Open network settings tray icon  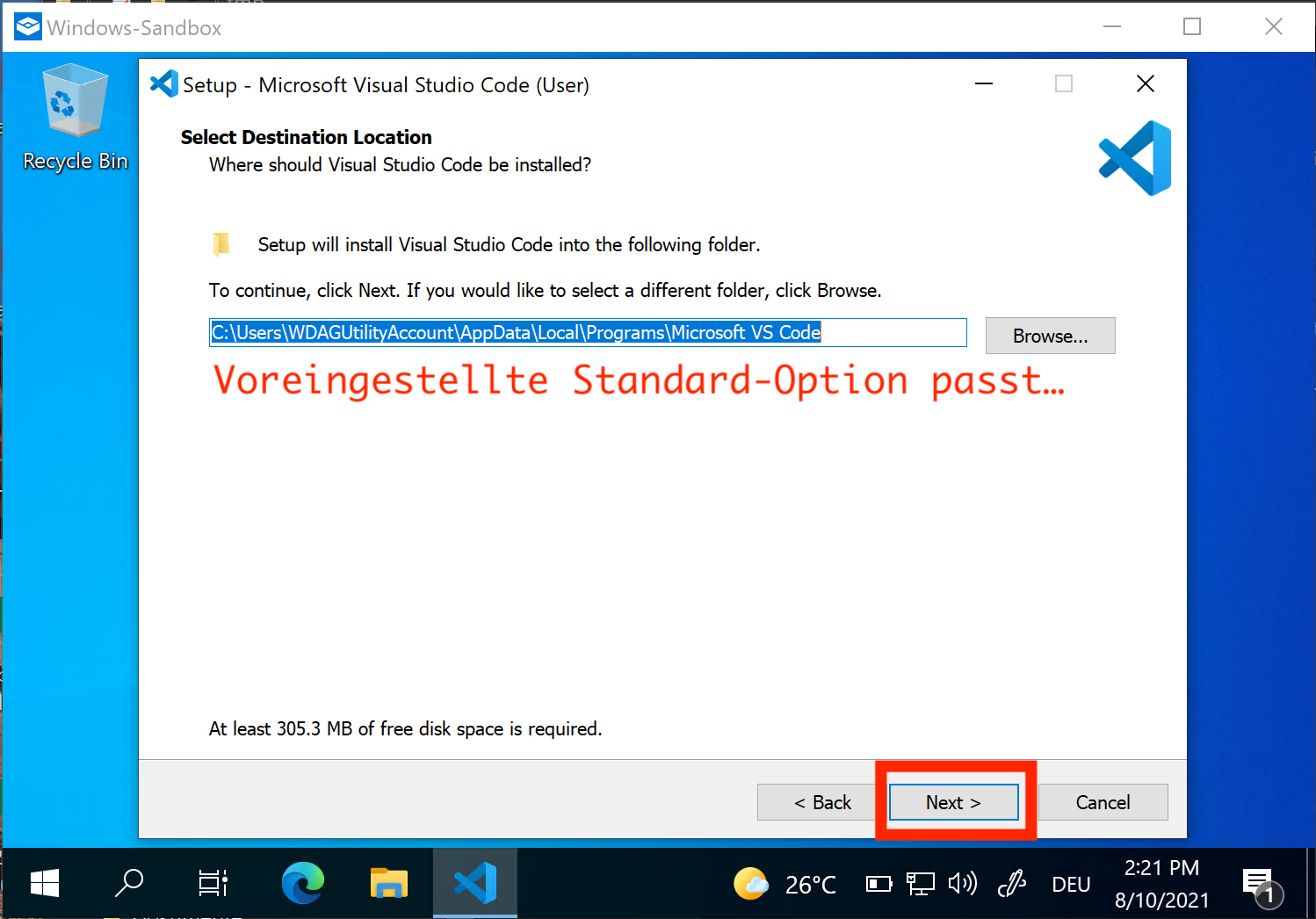click(x=920, y=884)
